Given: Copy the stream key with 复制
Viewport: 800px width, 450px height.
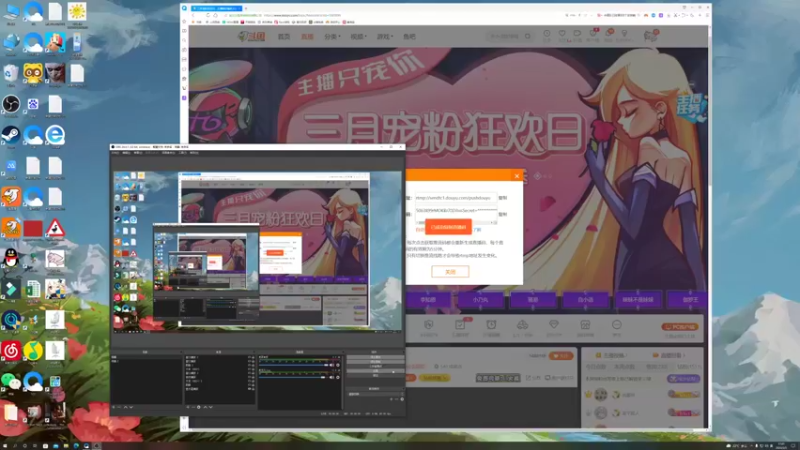Looking at the screenshot, I should pos(503,214).
